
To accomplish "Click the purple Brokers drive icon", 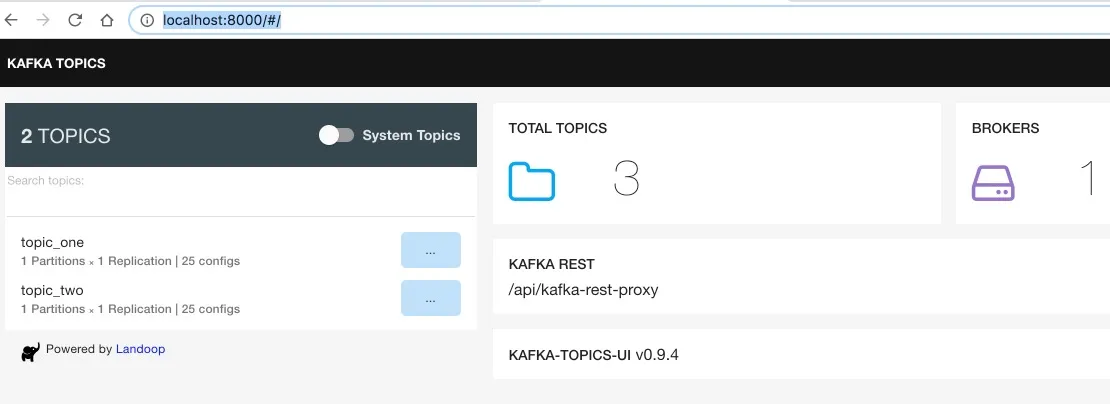I will pyautogui.click(x=993, y=182).
